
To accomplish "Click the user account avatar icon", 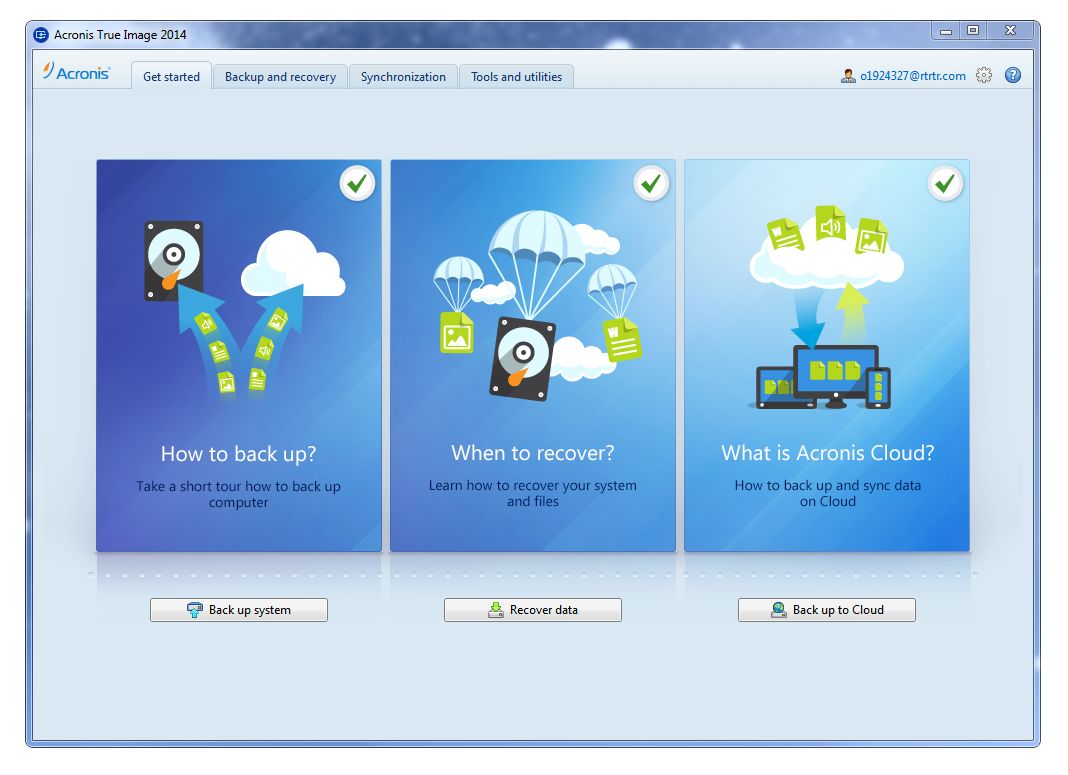I will click(x=848, y=76).
